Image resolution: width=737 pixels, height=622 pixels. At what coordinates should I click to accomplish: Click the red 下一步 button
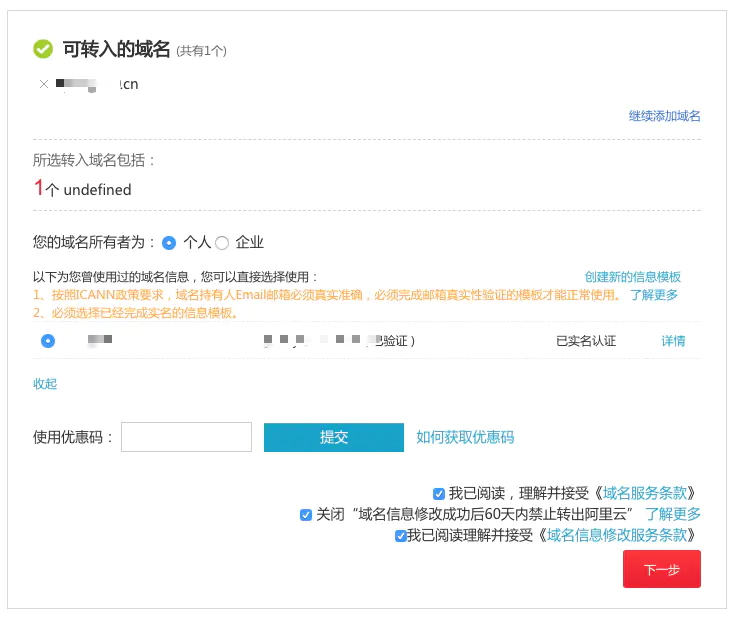(x=661, y=569)
